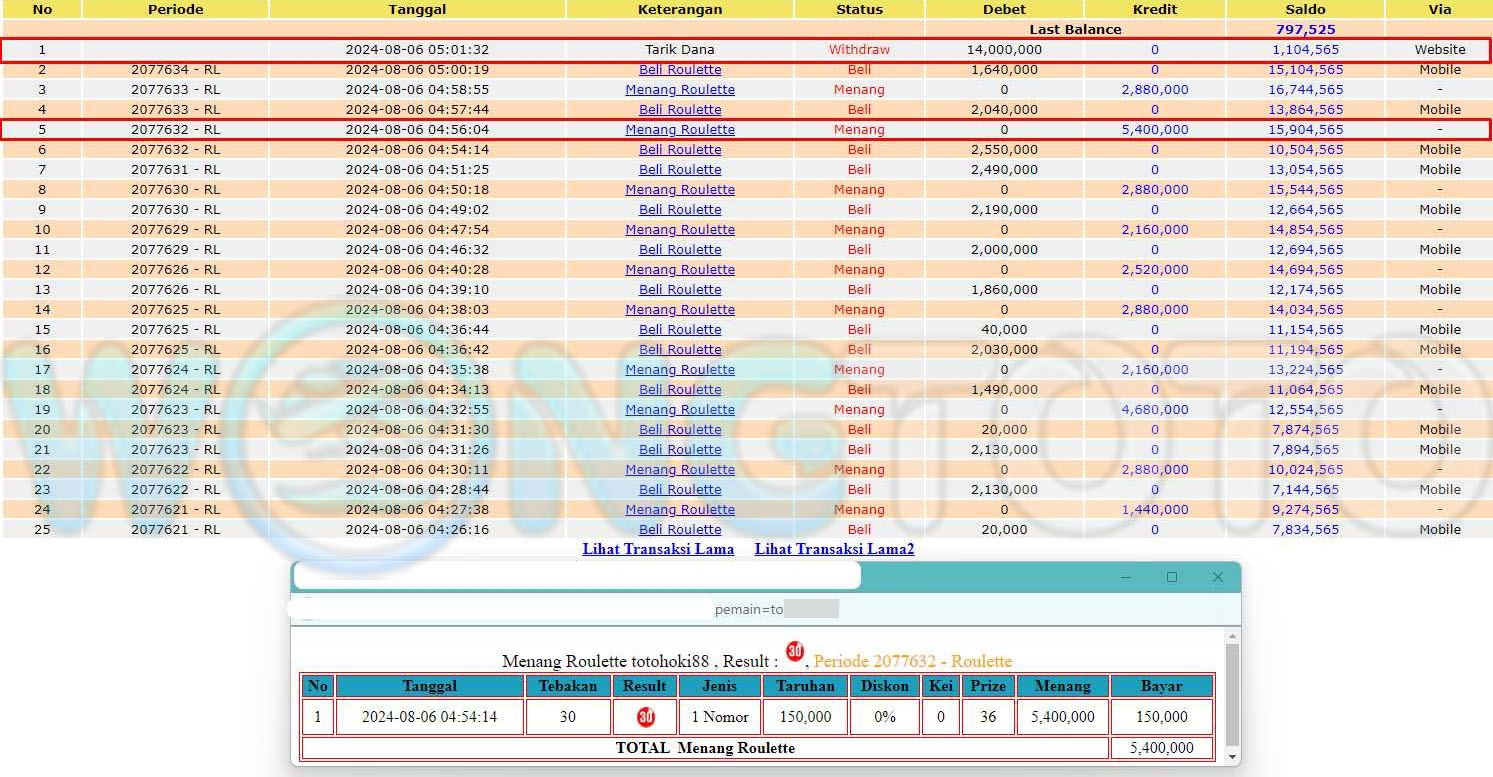This screenshot has height=777, width=1493.
Task: Close the roulette detail popup window
Action: coord(1217,577)
